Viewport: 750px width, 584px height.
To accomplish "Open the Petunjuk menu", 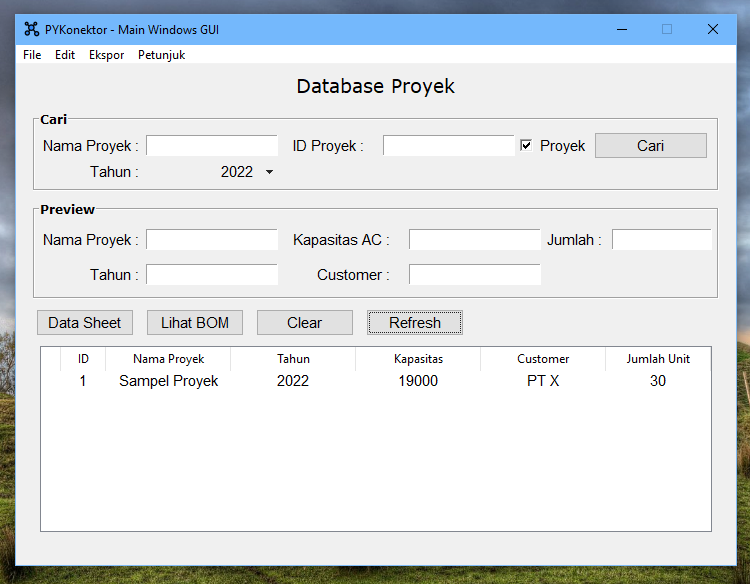I will click(161, 55).
